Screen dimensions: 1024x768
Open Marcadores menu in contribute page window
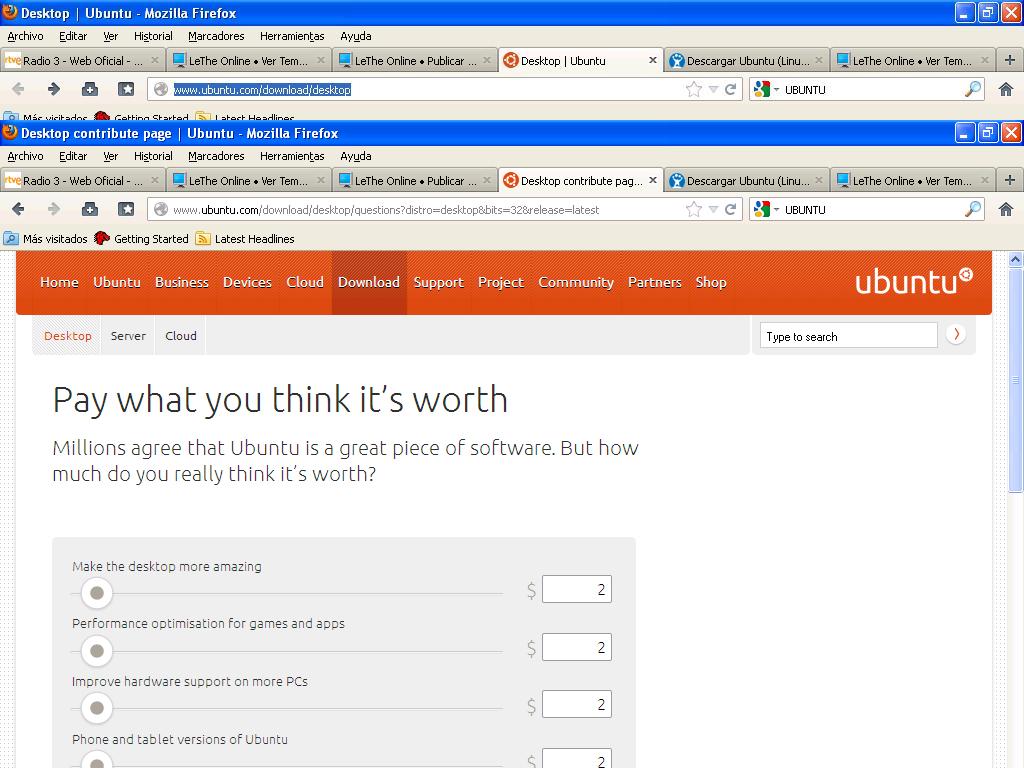216,156
